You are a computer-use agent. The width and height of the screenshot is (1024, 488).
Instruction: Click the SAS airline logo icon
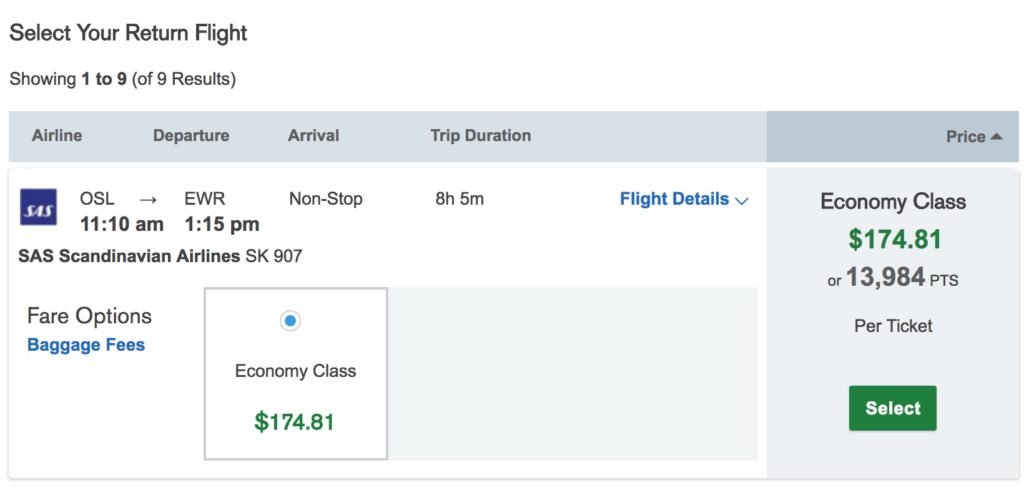tap(39, 208)
